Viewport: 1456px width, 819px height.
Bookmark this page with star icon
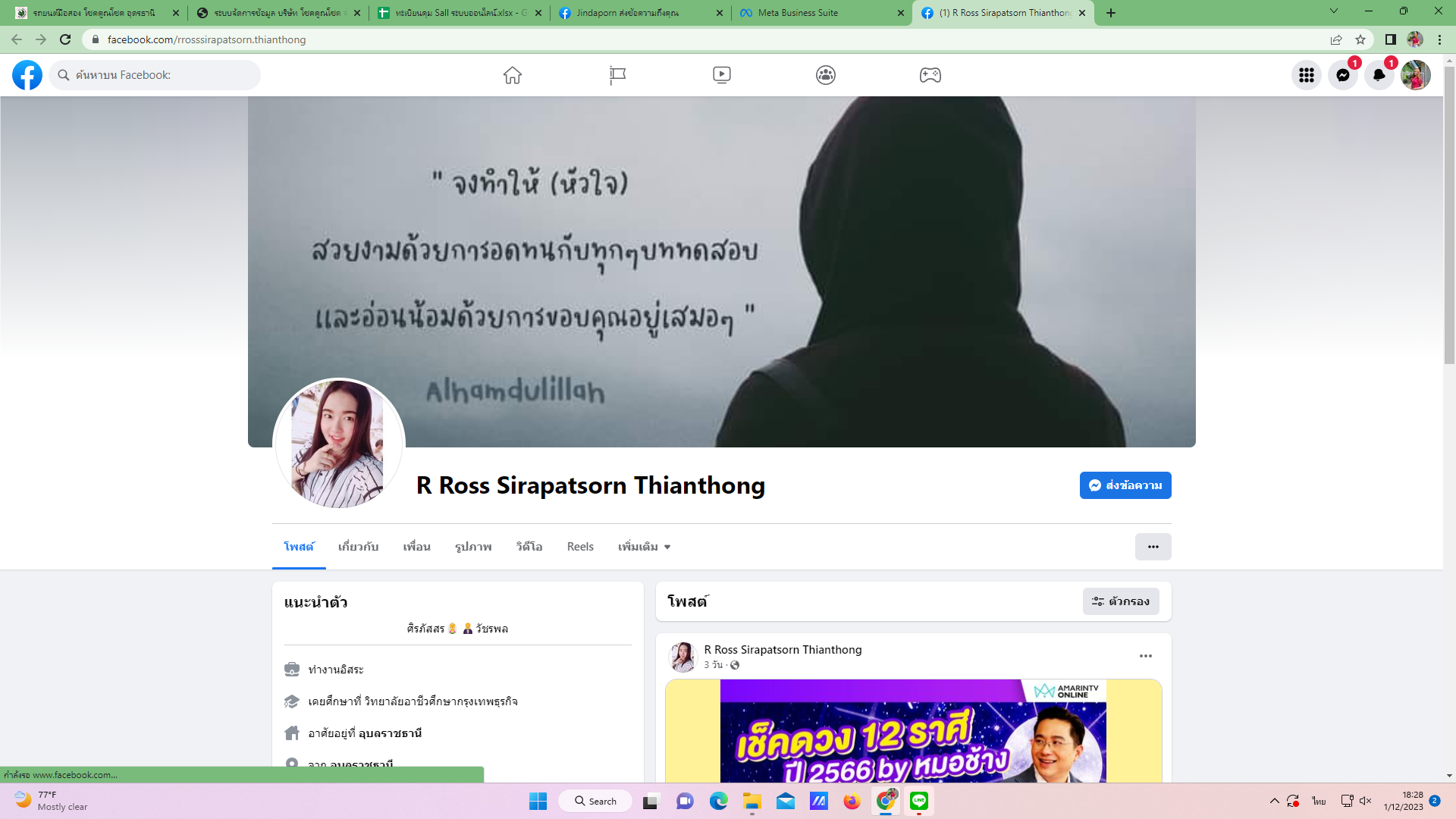[x=1360, y=39]
